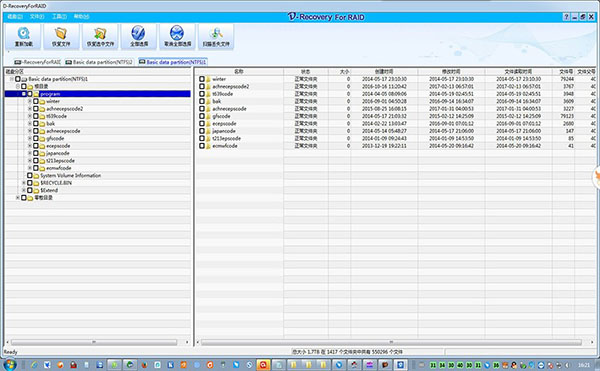Expand the $RECYCLE.BIN node
The image size is (600, 371).
click(24, 183)
